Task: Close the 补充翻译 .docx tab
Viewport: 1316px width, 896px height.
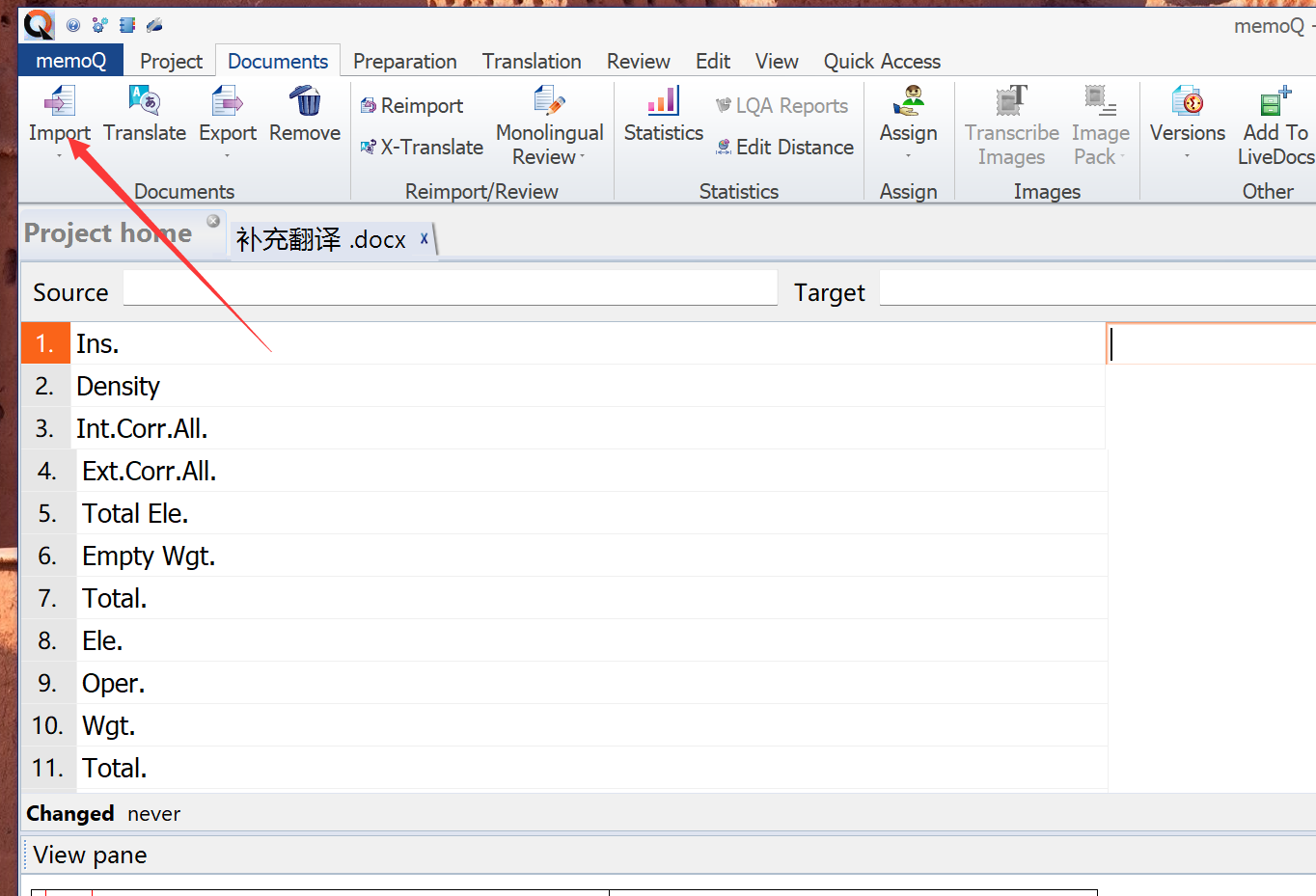Action: tap(424, 238)
